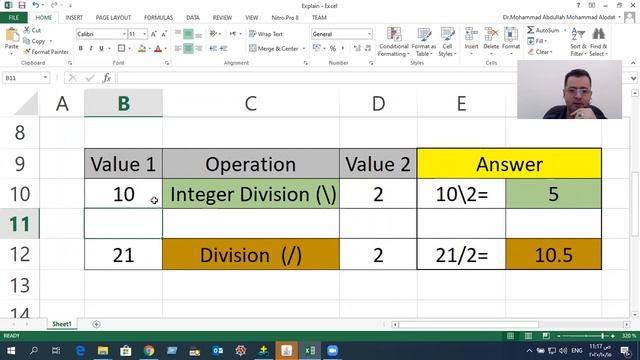Screen dimensions: 640x360
Task: Apply the cell Borders button
Action: (x=121, y=49)
